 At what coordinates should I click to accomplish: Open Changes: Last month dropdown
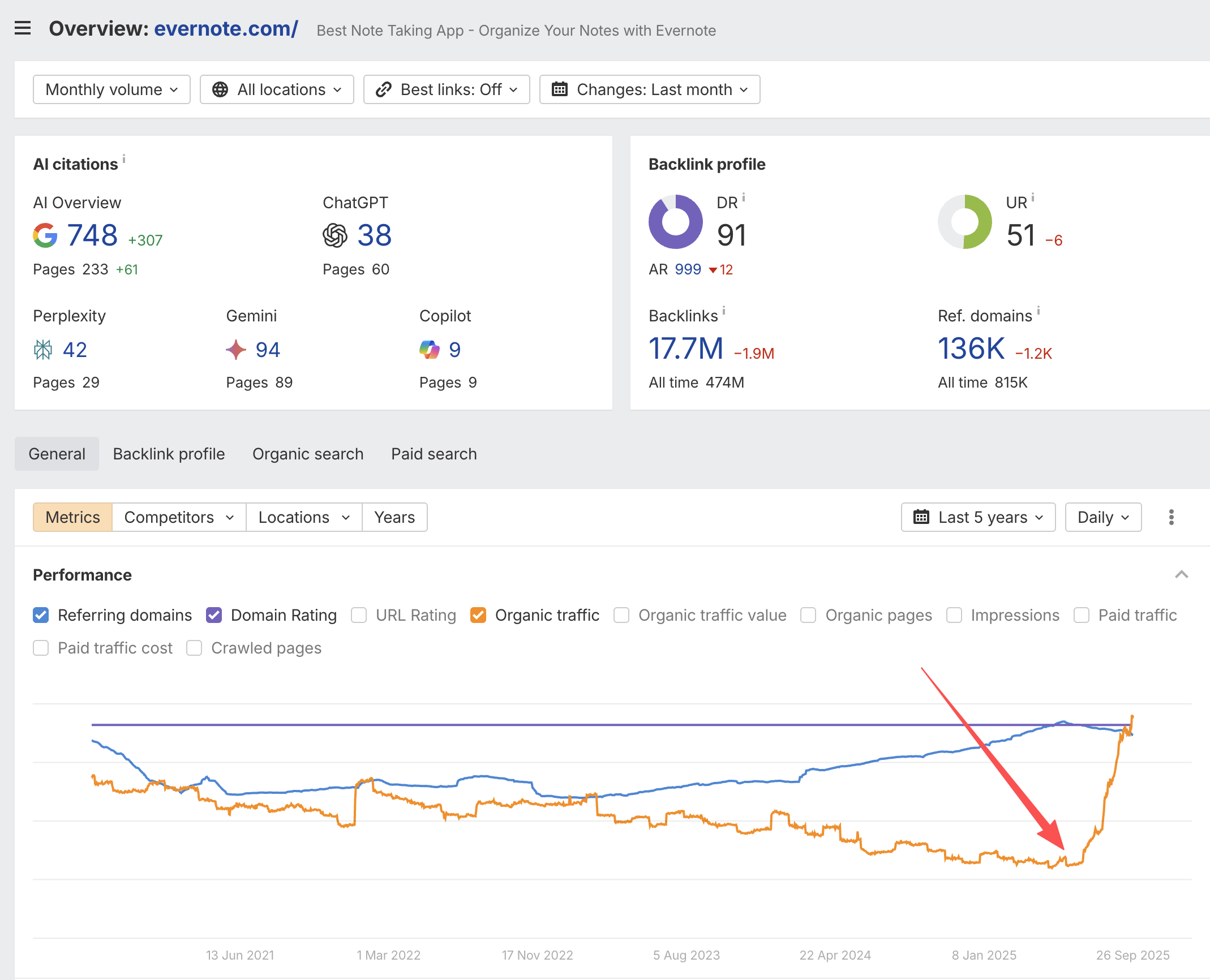coord(650,89)
